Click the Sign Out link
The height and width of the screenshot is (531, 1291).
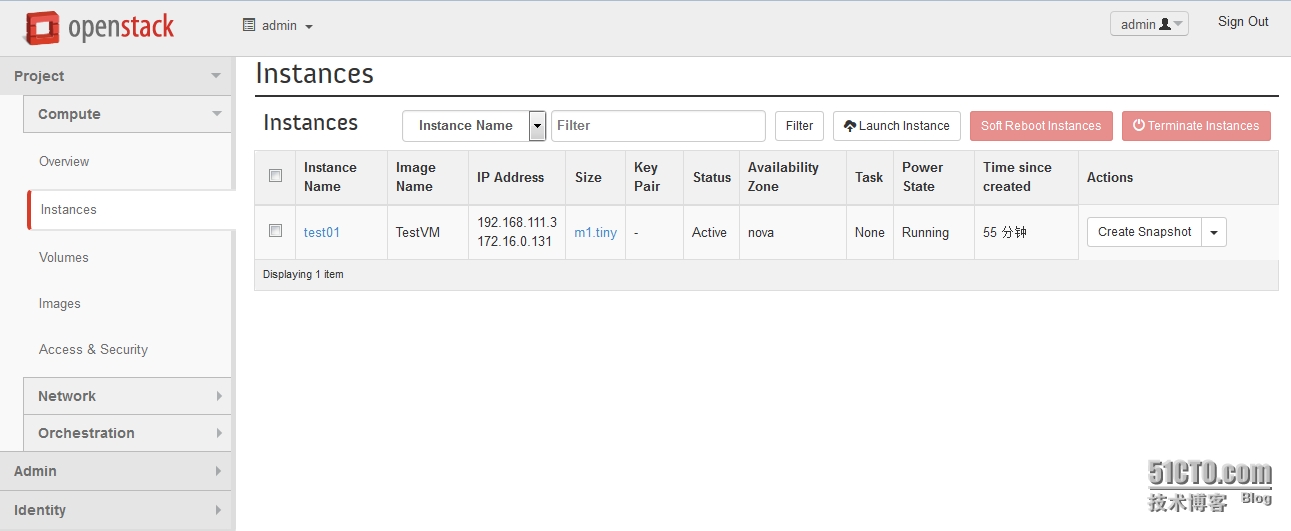click(x=1243, y=22)
